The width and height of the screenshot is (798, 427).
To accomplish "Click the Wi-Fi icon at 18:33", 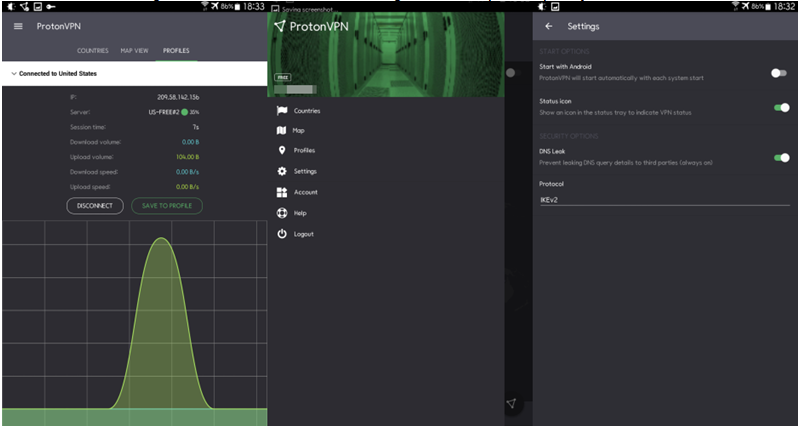I will pos(205,6).
